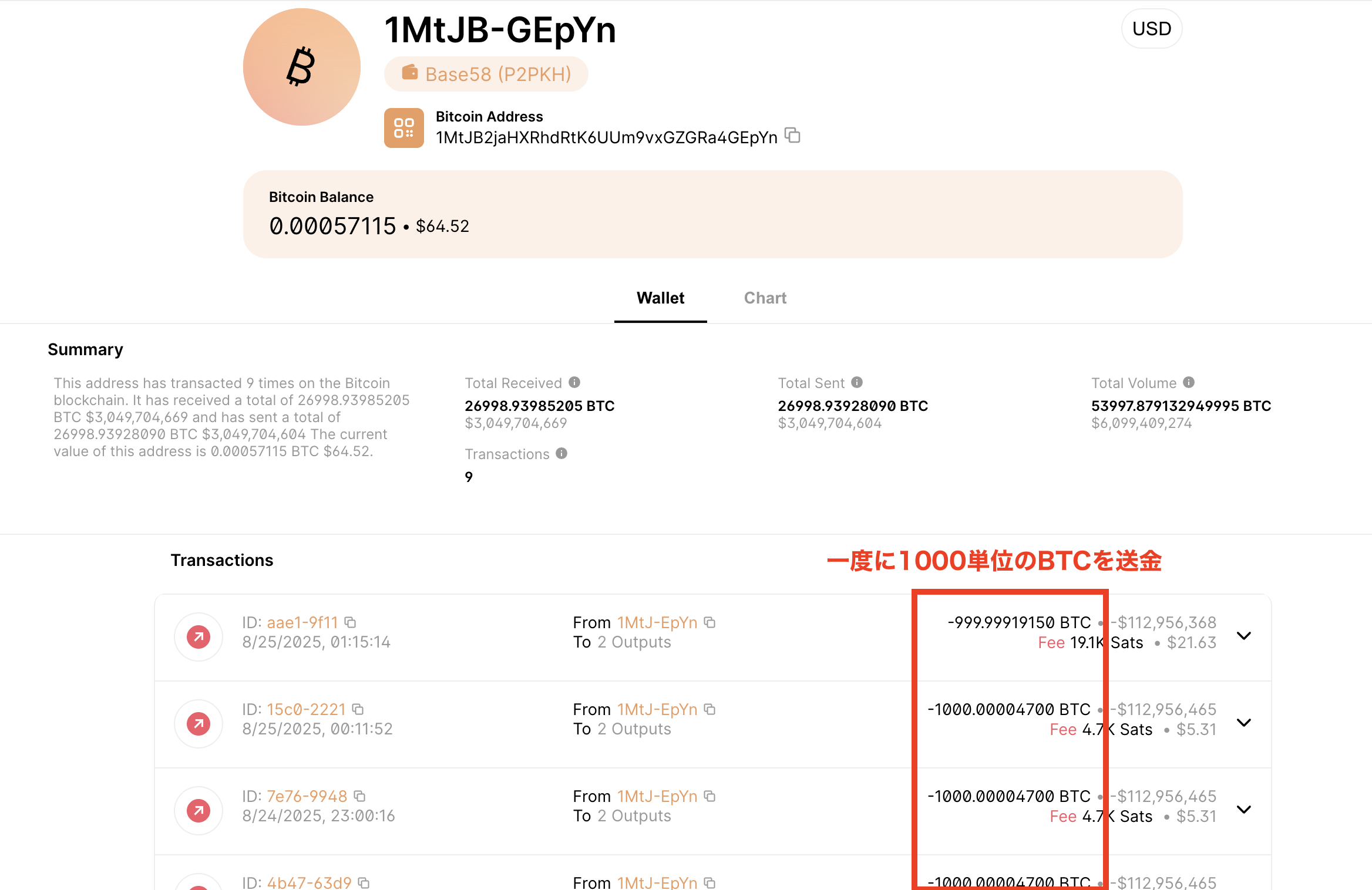The image size is (1372, 890).
Task: Copy transaction ID aae1-9f11
Action: [351, 622]
